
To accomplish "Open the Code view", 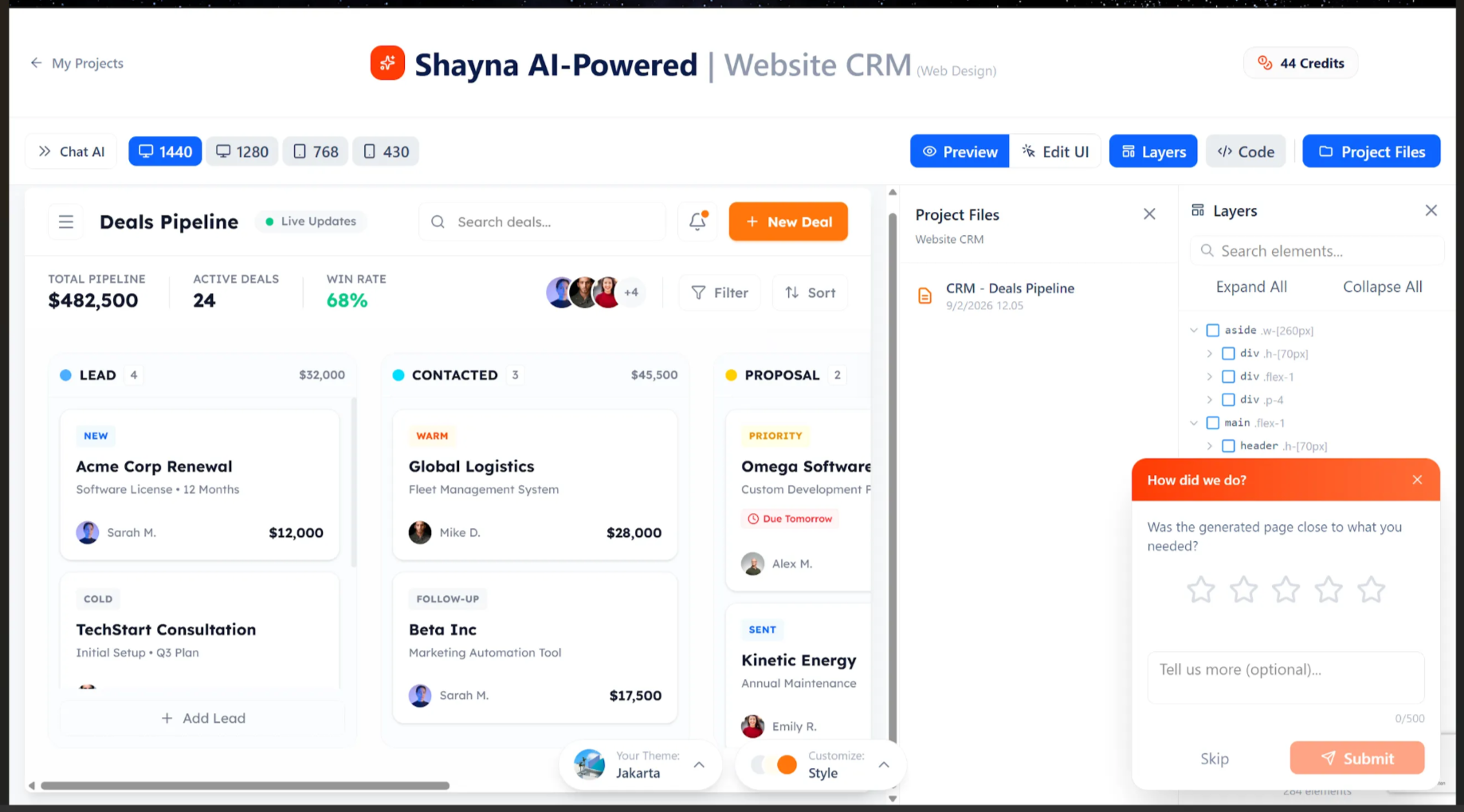I will [x=1246, y=151].
